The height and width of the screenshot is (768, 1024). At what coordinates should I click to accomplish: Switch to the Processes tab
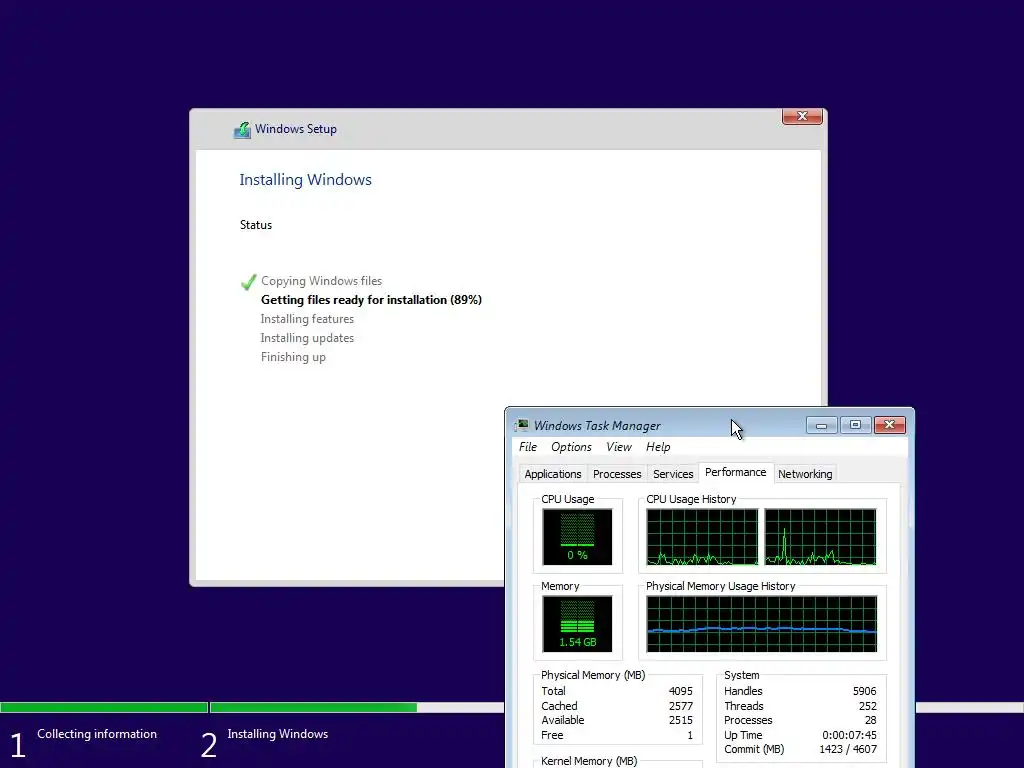pyautogui.click(x=617, y=474)
